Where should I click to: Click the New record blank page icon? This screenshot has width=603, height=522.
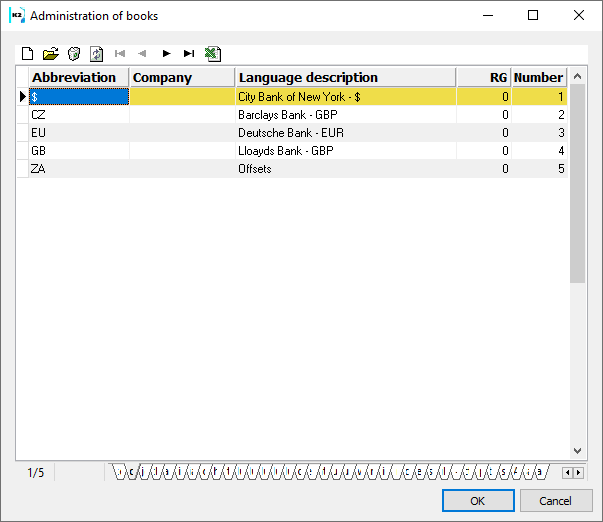coord(27,54)
